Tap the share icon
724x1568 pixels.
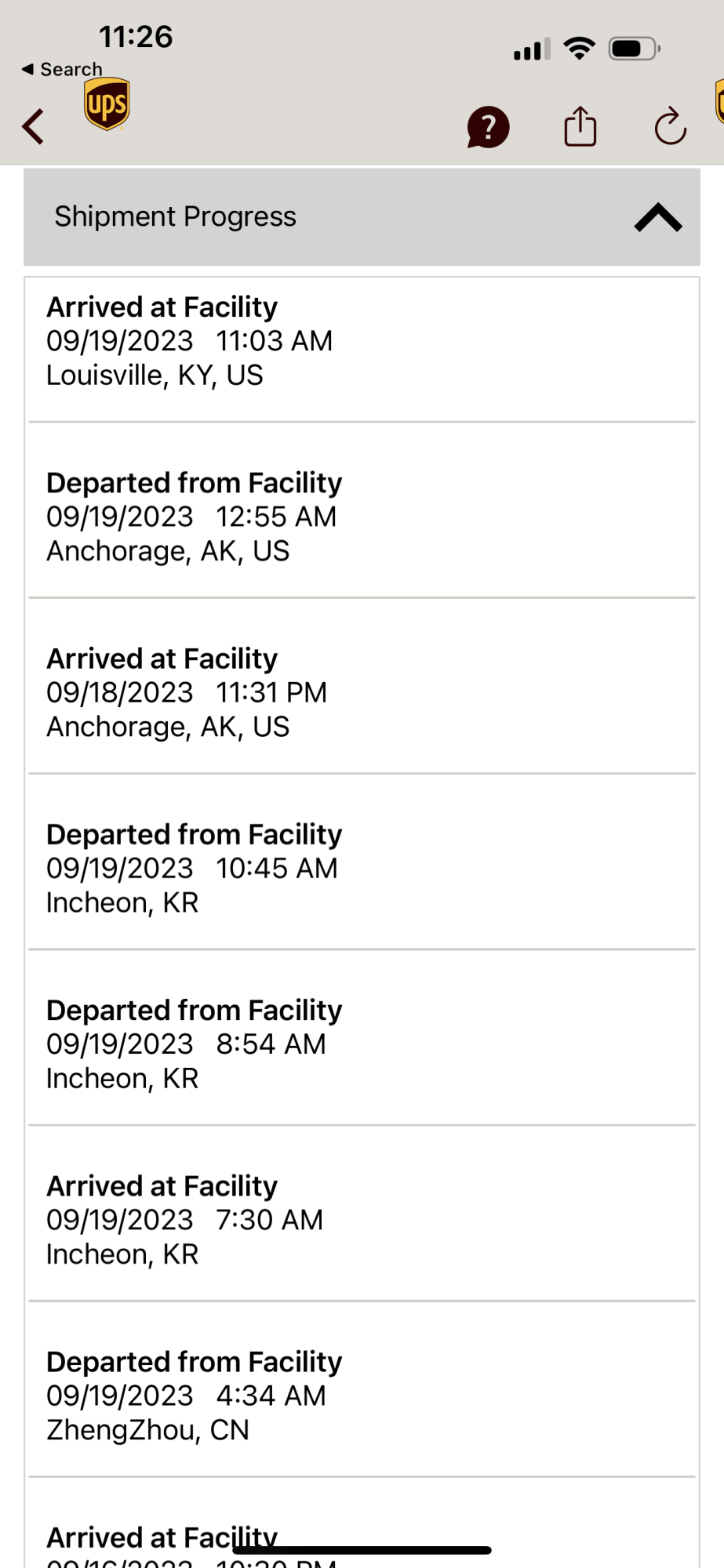pyautogui.click(x=580, y=126)
